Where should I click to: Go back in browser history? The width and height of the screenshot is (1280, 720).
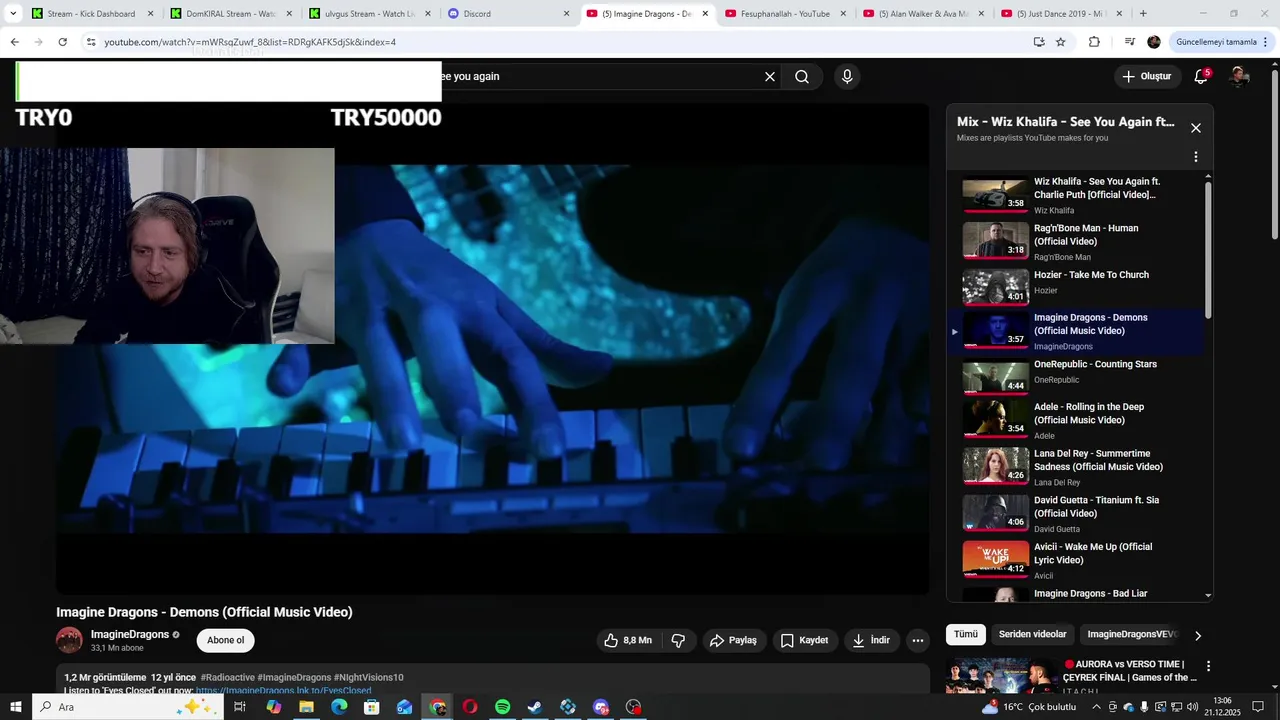click(x=15, y=42)
